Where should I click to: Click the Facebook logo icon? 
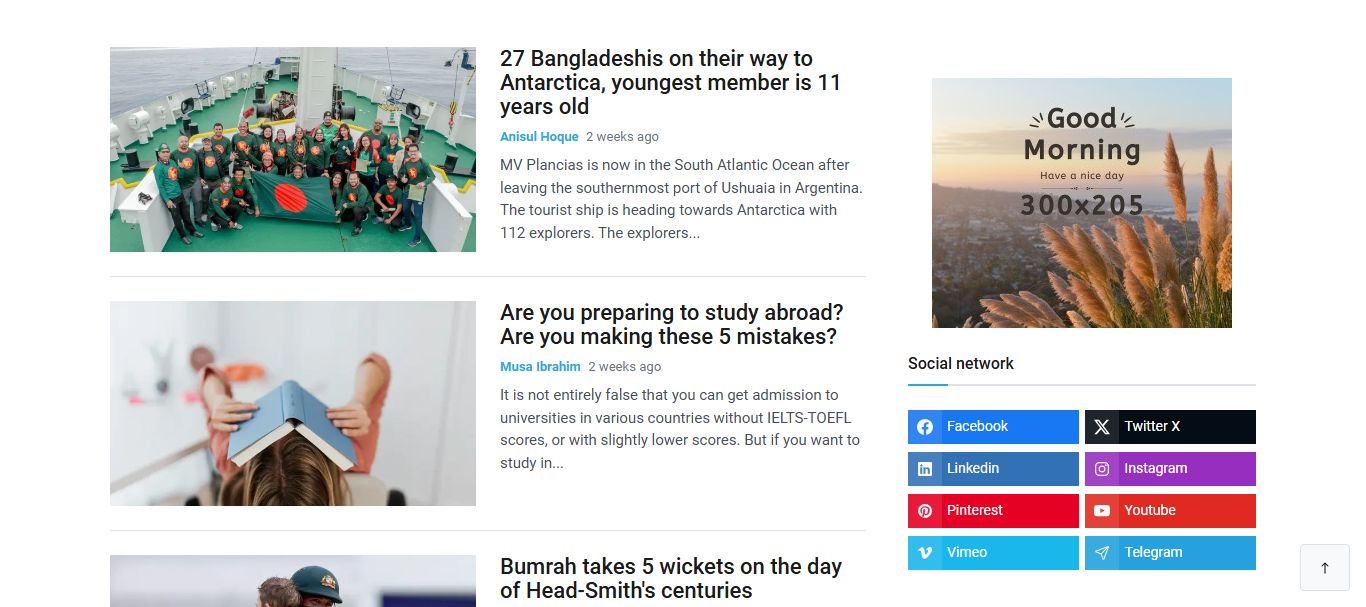pyautogui.click(x=925, y=427)
